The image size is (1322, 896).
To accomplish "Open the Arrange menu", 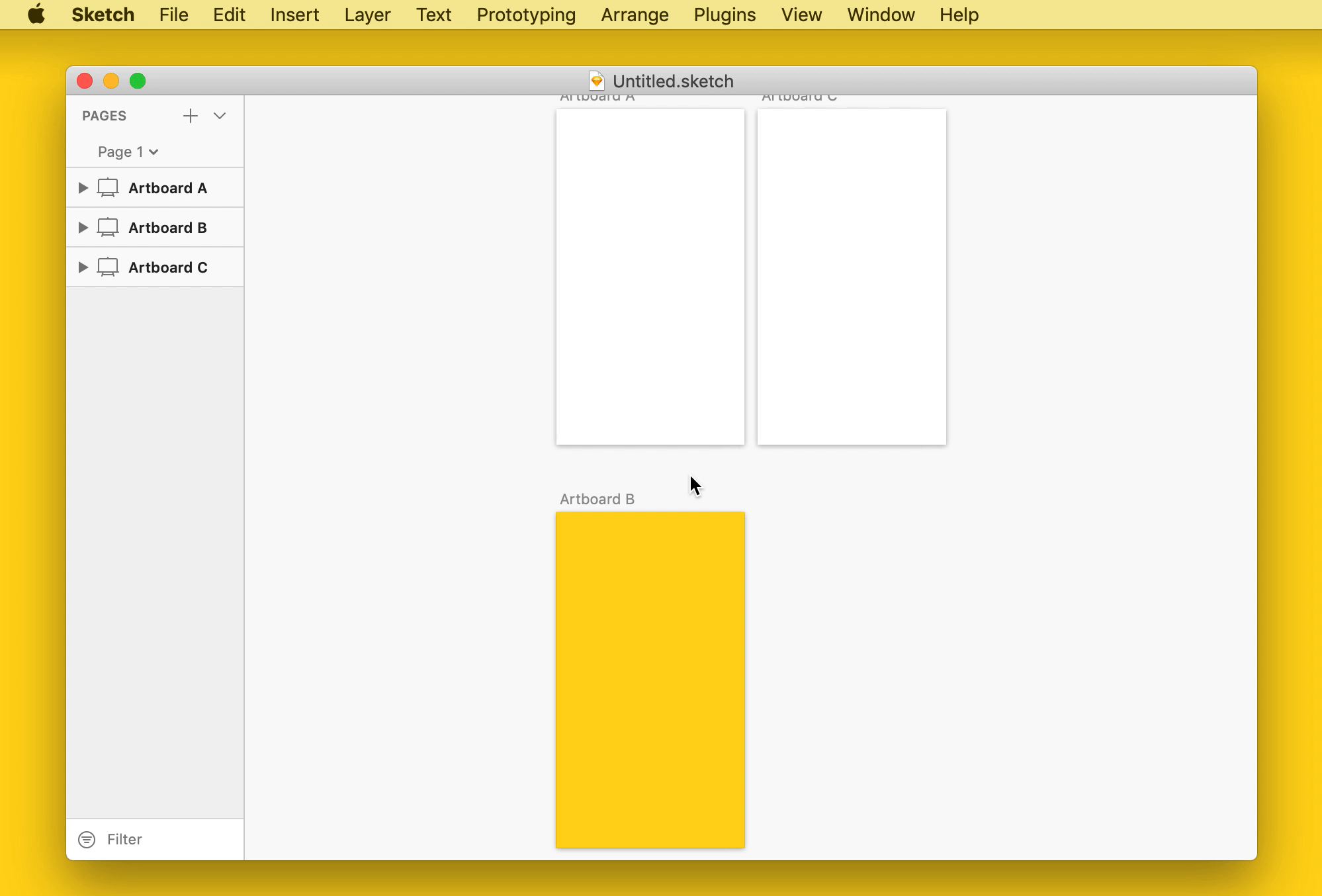I will point(635,15).
